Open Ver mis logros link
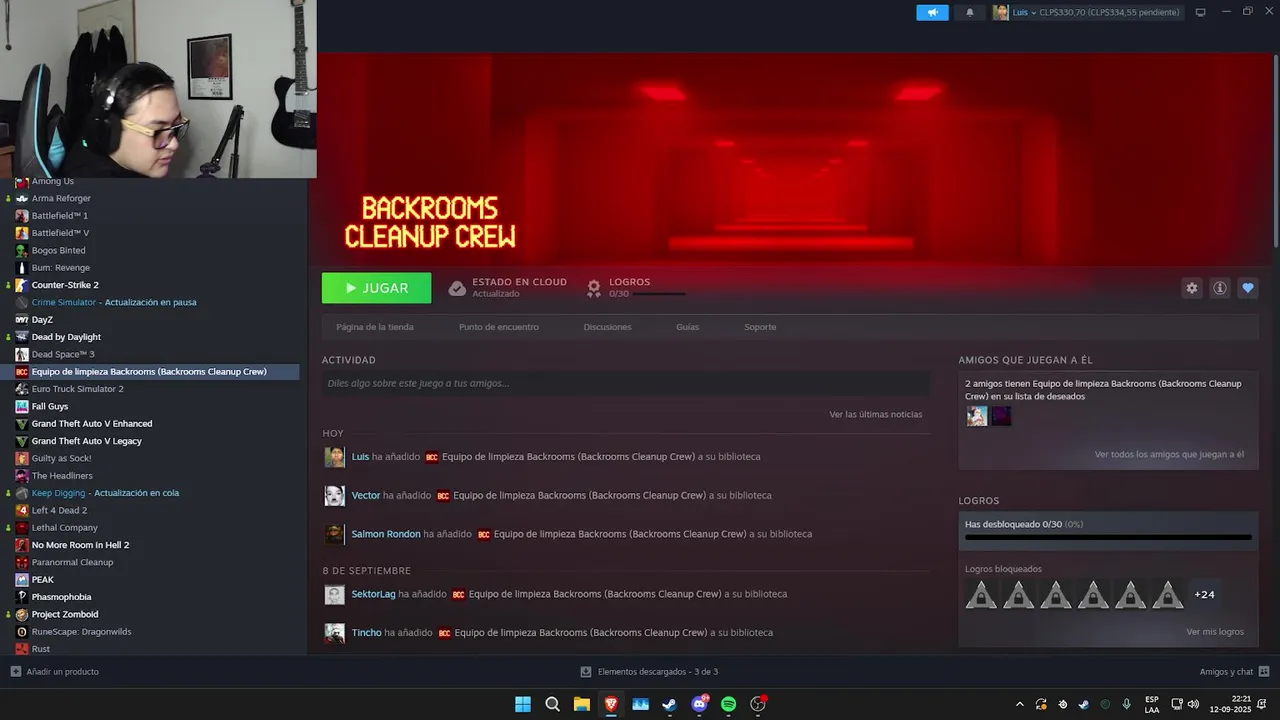Image resolution: width=1280 pixels, height=720 pixels. (1215, 632)
